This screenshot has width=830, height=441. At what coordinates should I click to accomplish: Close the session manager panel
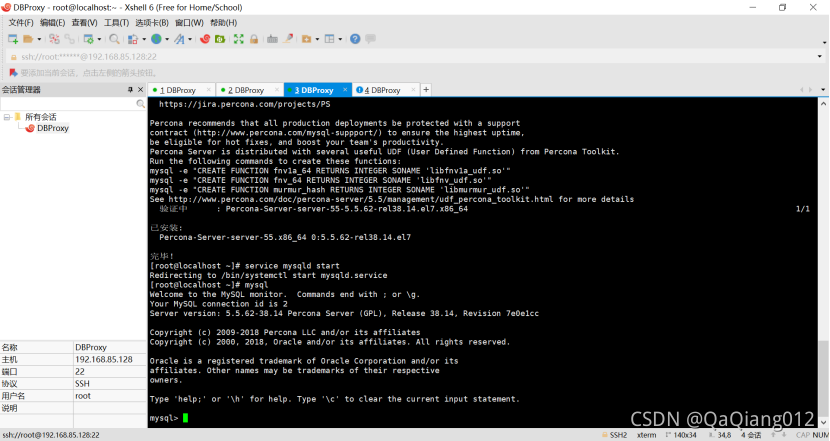140,90
